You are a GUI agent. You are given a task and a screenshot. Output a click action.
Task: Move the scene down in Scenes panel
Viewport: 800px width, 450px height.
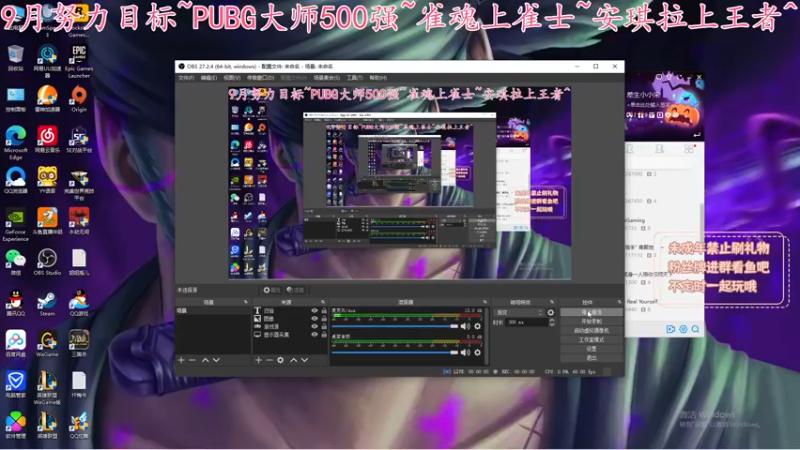point(216,360)
